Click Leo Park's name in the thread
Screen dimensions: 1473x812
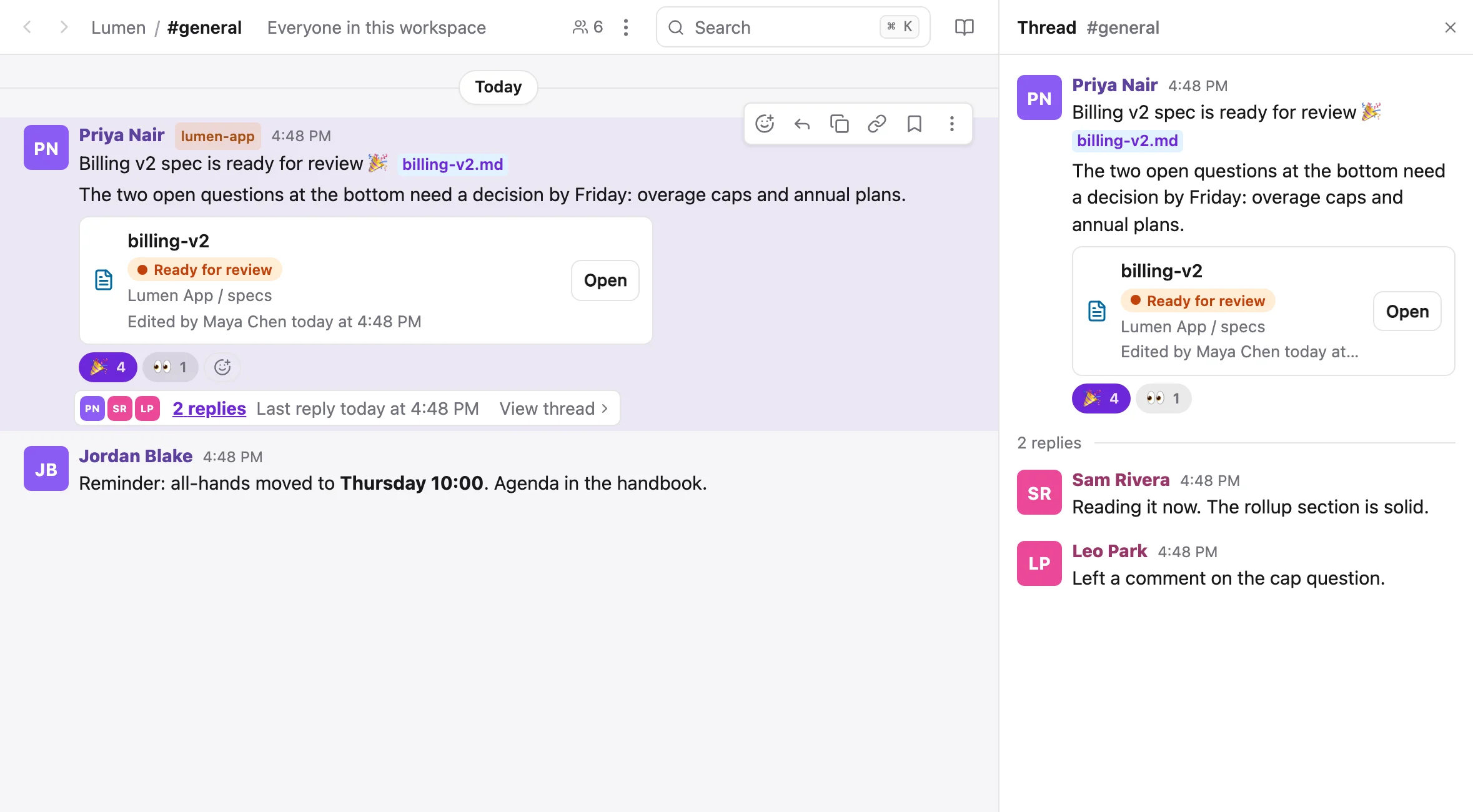click(1109, 551)
